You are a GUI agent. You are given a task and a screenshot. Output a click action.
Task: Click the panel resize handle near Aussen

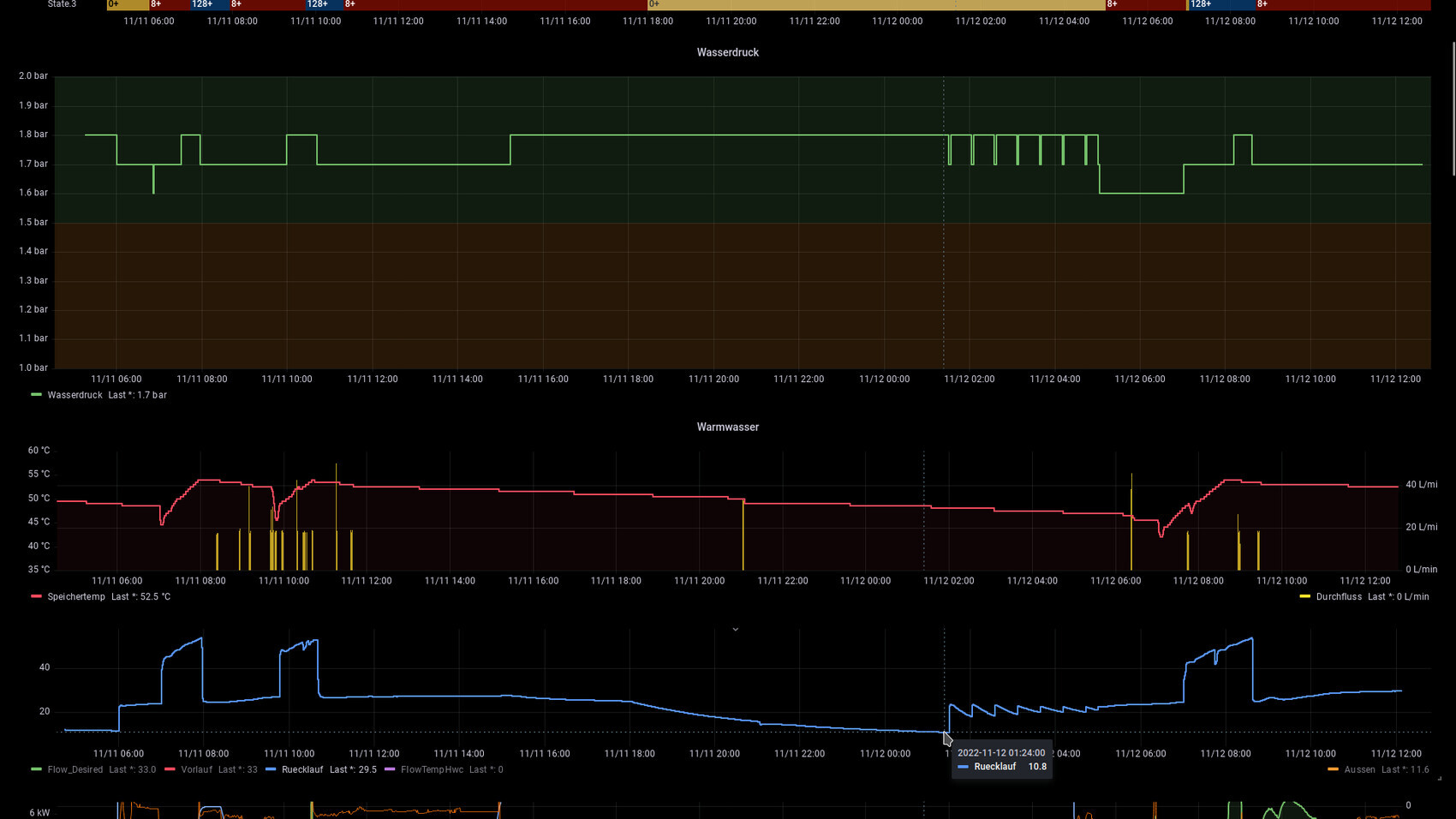pos(1439,778)
